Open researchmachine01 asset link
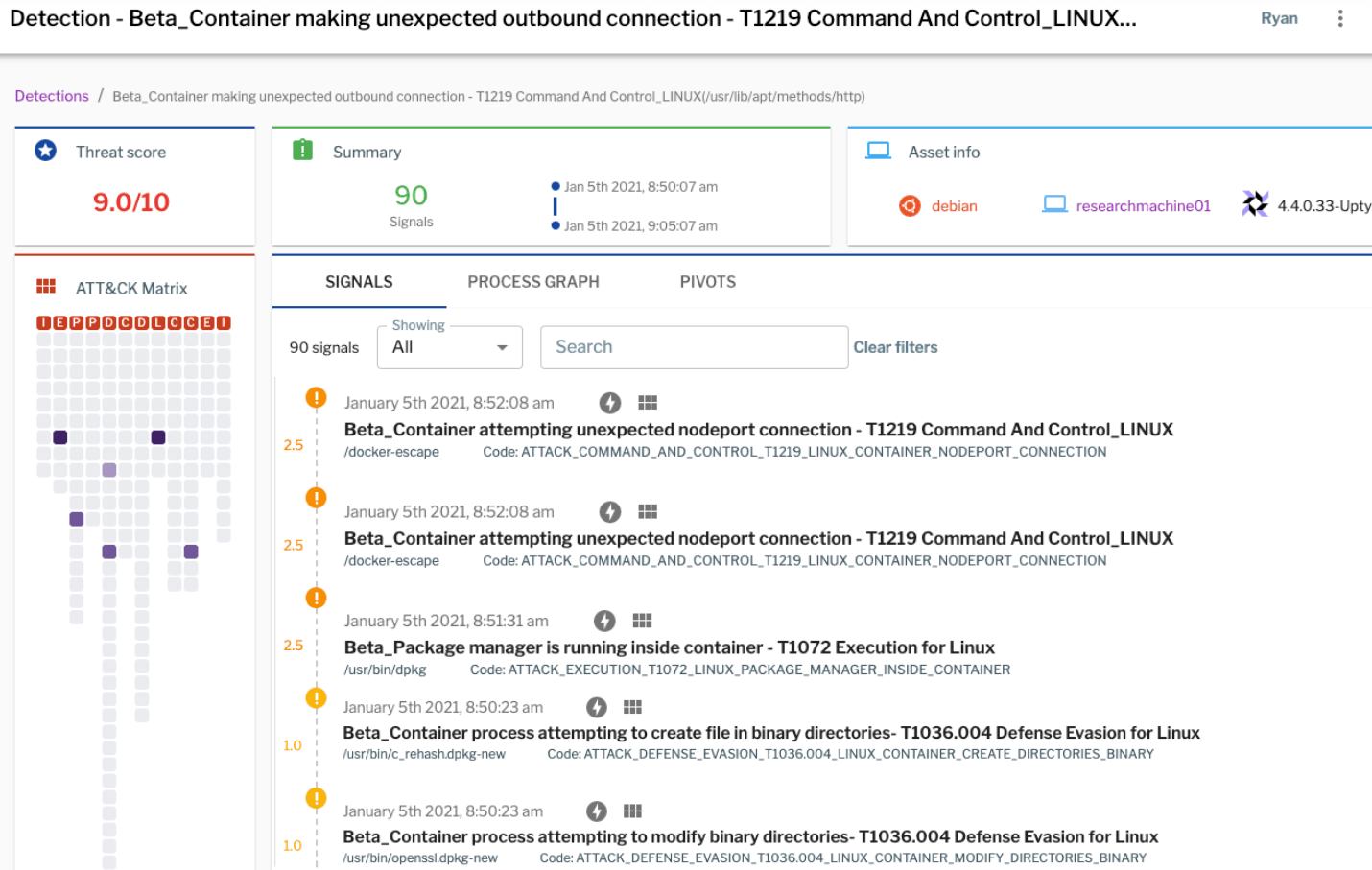Screen dimensions: 1372x870 pyautogui.click(x=1143, y=206)
